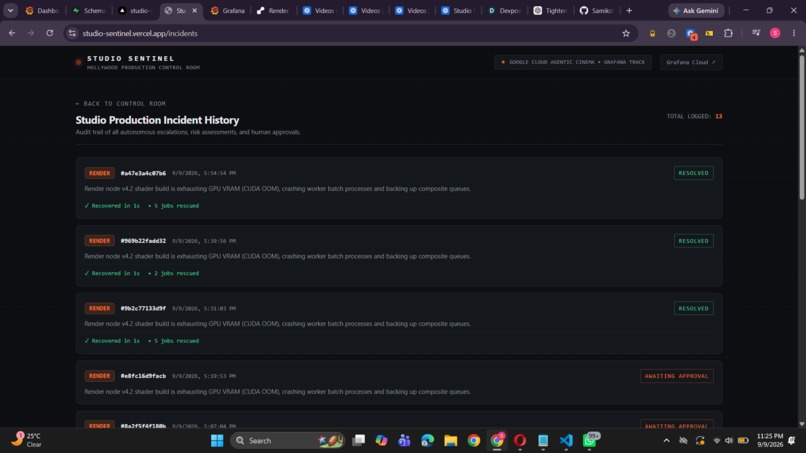Screen dimensions: 806x453
Task: Click Resolved badge on incident #9b2c77133d9f
Action: (x=693, y=309)
